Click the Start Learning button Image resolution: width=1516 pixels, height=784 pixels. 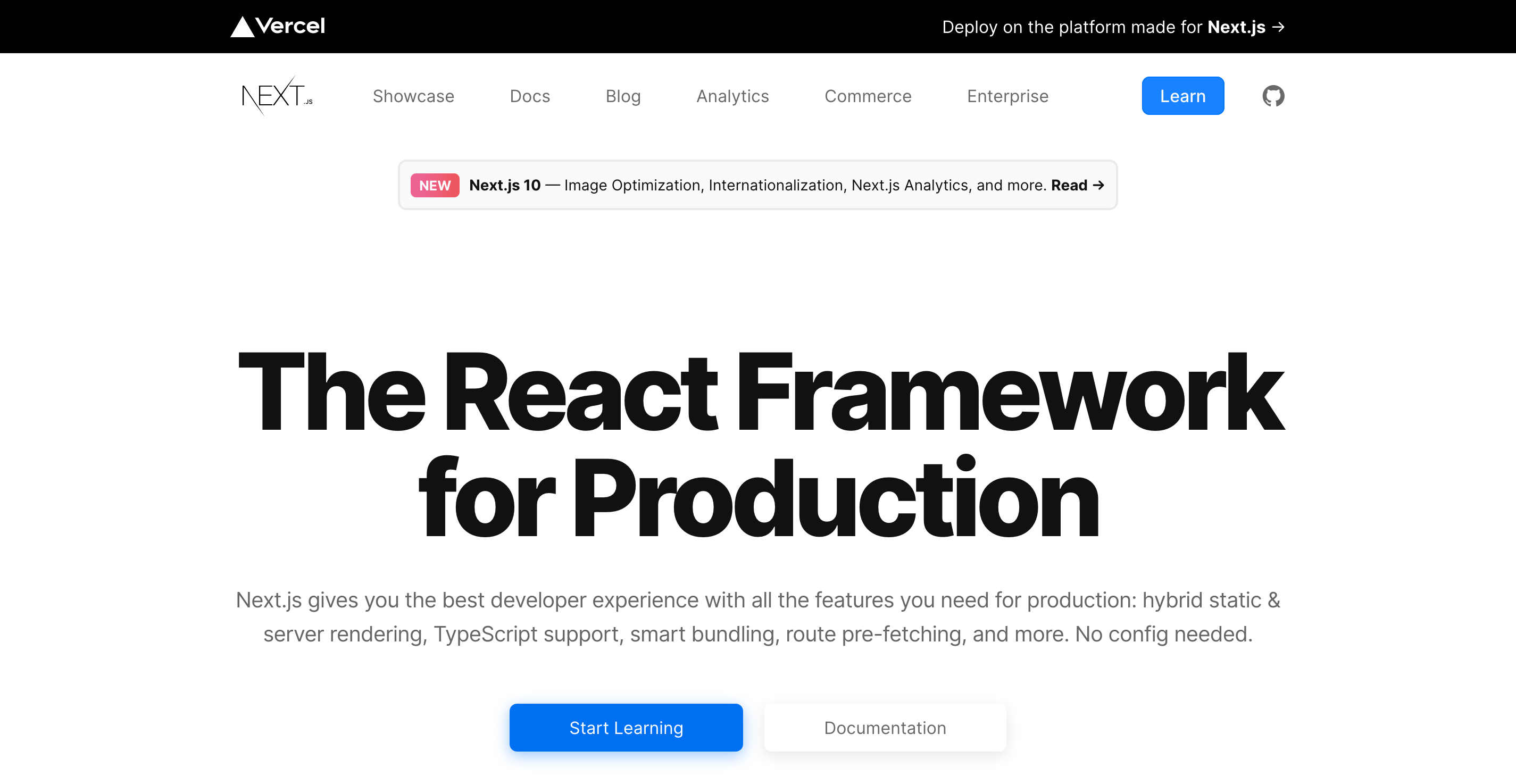click(x=626, y=728)
